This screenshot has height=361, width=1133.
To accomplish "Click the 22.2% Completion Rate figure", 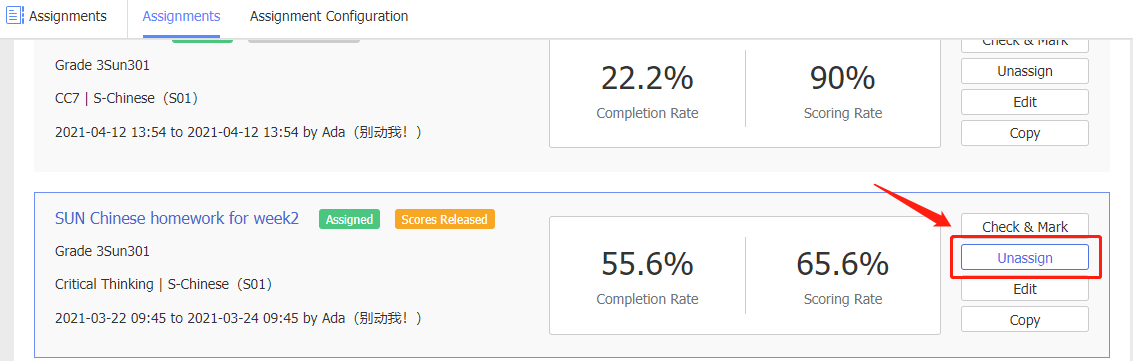I will click(647, 78).
